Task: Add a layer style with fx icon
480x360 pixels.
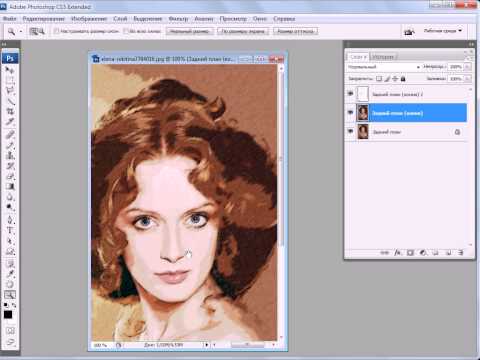Action: click(x=397, y=253)
